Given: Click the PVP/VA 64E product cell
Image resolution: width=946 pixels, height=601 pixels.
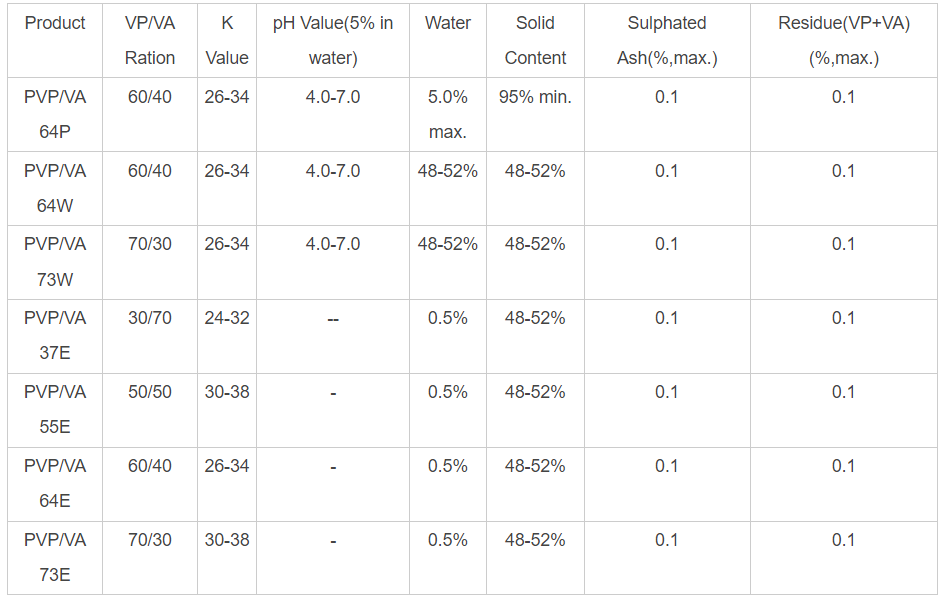Looking at the screenshot, I should pos(55,484).
